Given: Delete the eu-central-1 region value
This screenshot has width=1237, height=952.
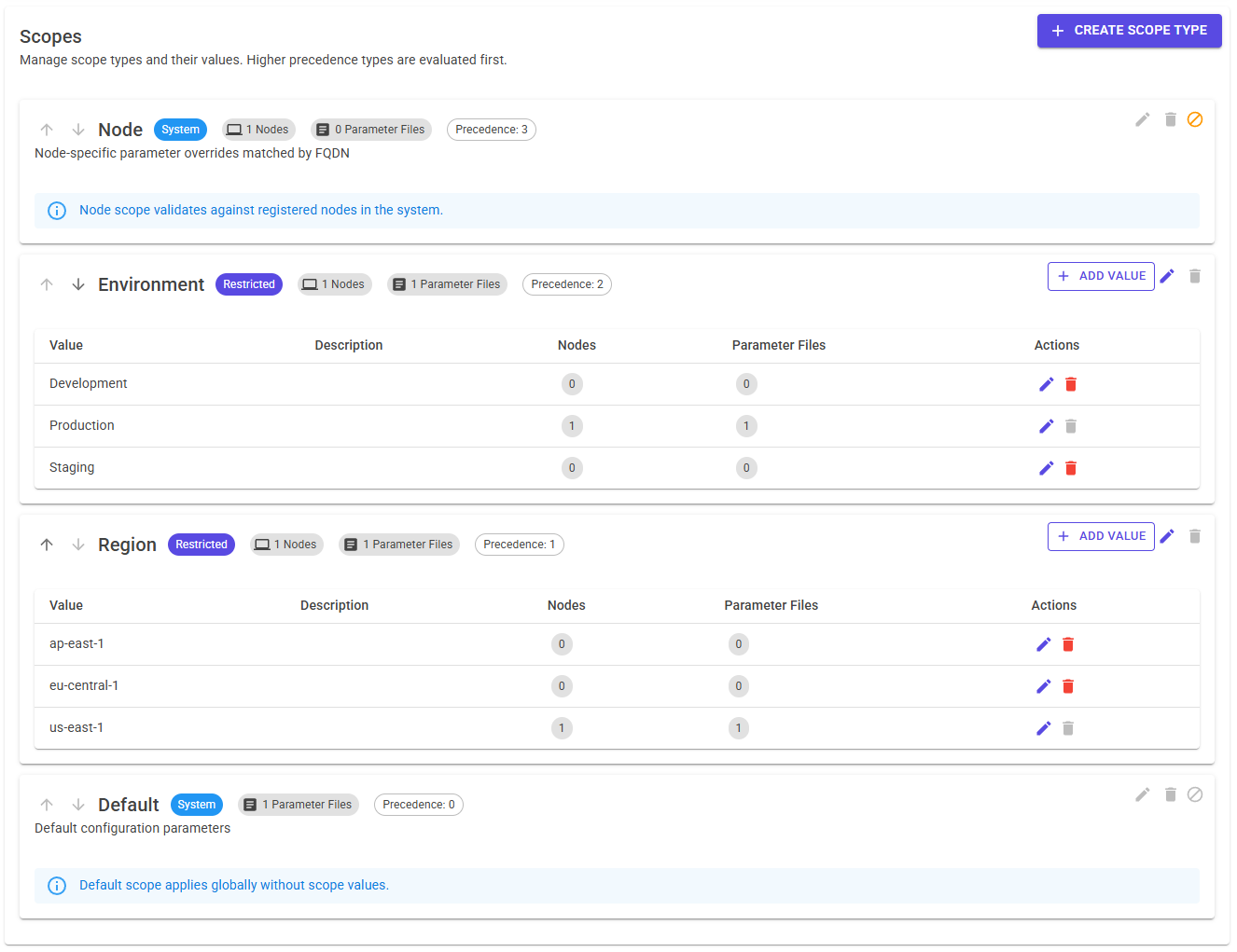Looking at the screenshot, I should click(1068, 685).
